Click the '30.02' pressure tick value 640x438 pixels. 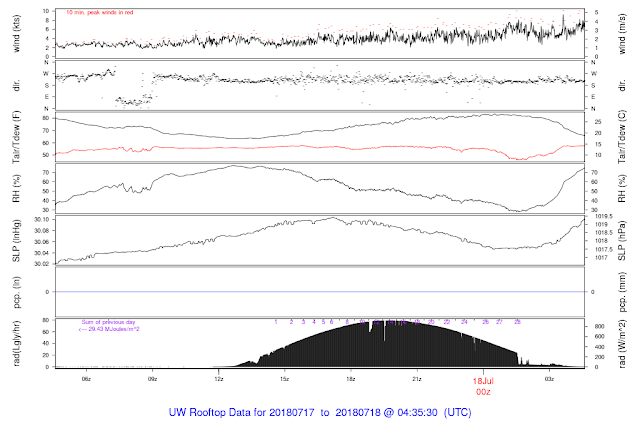(x=42, y=264)
